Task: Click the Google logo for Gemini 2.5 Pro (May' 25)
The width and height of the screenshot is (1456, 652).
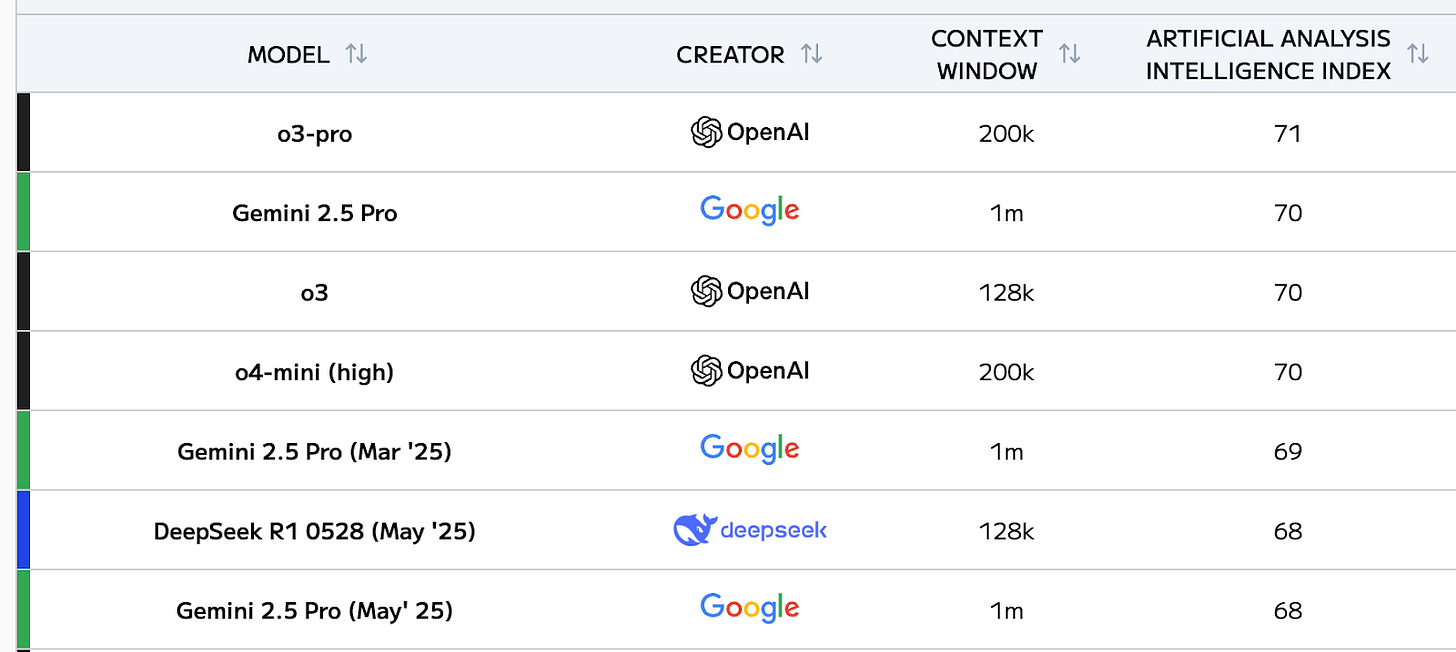Action: point(750,609)
